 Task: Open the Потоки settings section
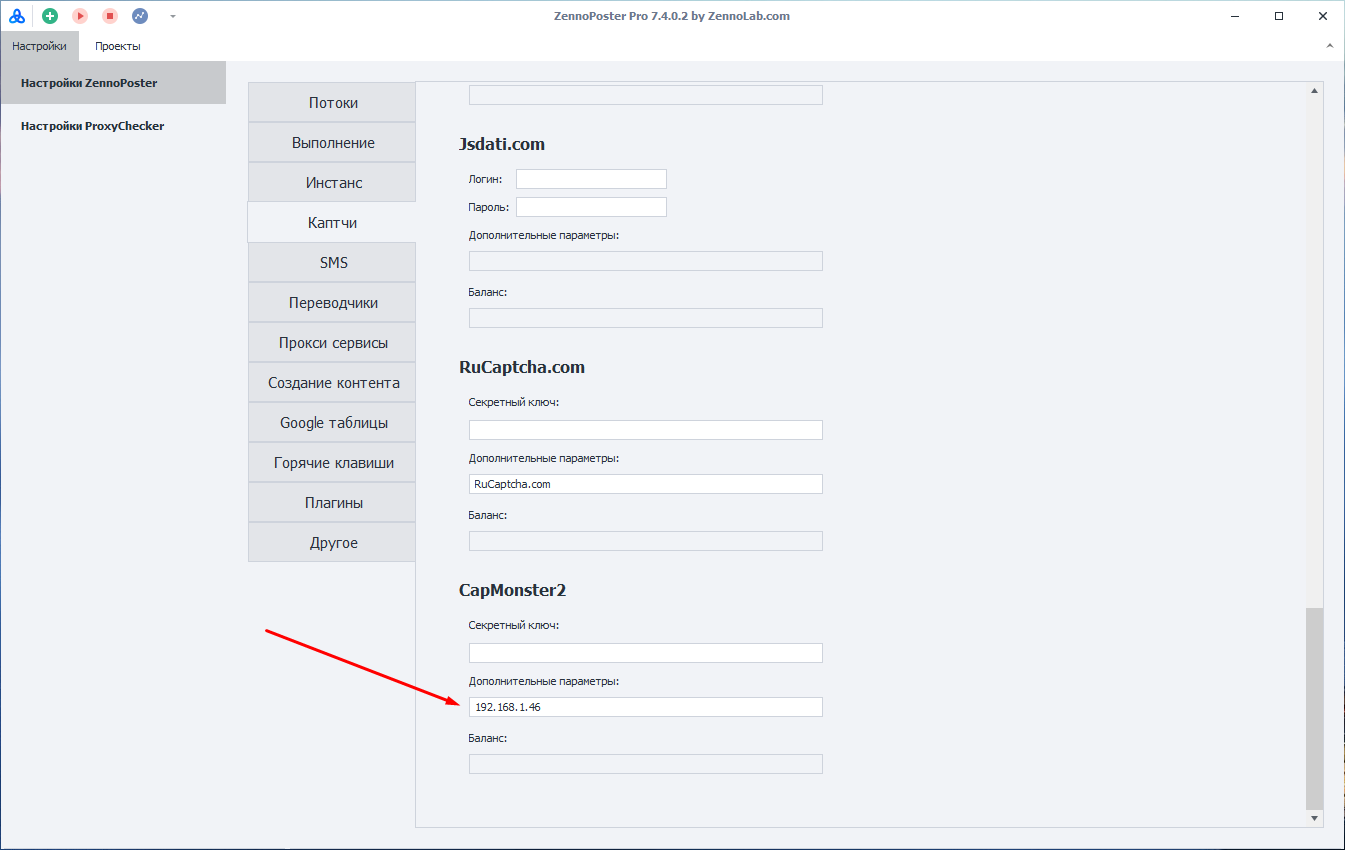click(x=333, y=103)
